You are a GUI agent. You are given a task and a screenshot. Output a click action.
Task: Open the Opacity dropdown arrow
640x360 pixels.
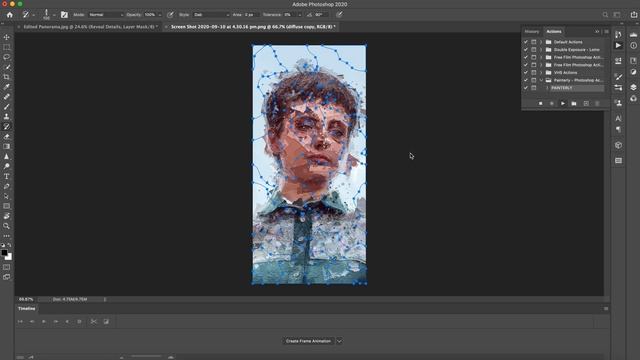[x=160, y=15]
